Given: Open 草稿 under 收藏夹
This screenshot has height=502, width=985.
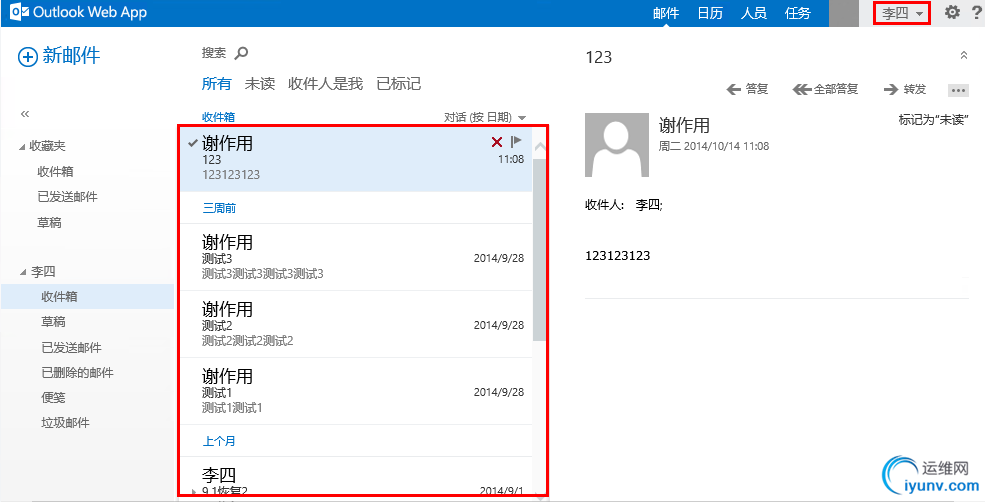Looking at the screenshot, I should click(x=49, y=222).
